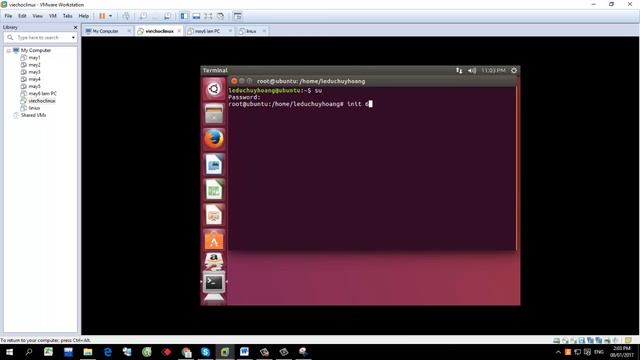Click the Take Snapshot toolbar icon
The image size is (640, 360).
click(143, 16)
